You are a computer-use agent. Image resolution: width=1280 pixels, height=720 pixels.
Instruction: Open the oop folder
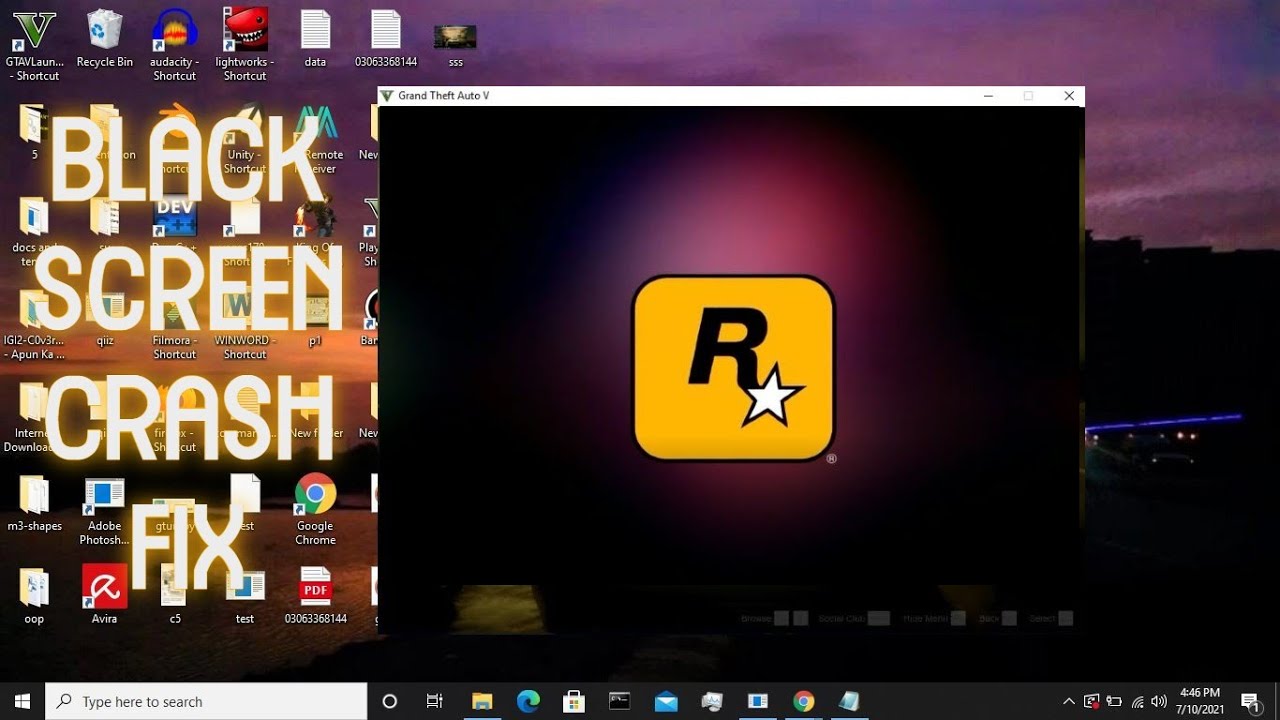pyautogui.click(x=34, y=596)
